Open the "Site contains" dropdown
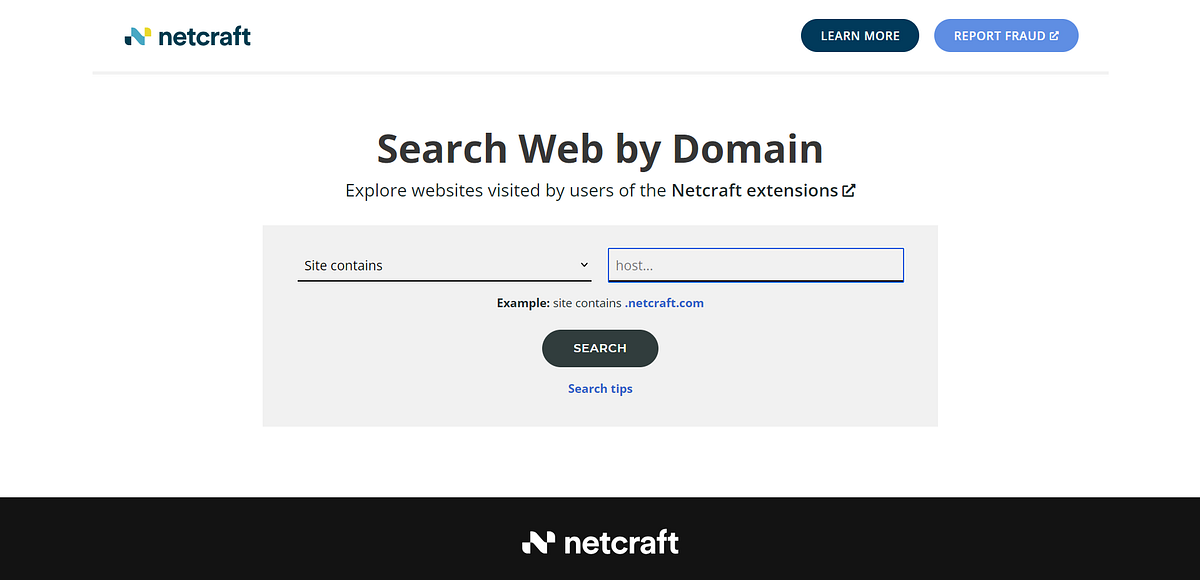The image size is (1200, 580). (445, 264)
